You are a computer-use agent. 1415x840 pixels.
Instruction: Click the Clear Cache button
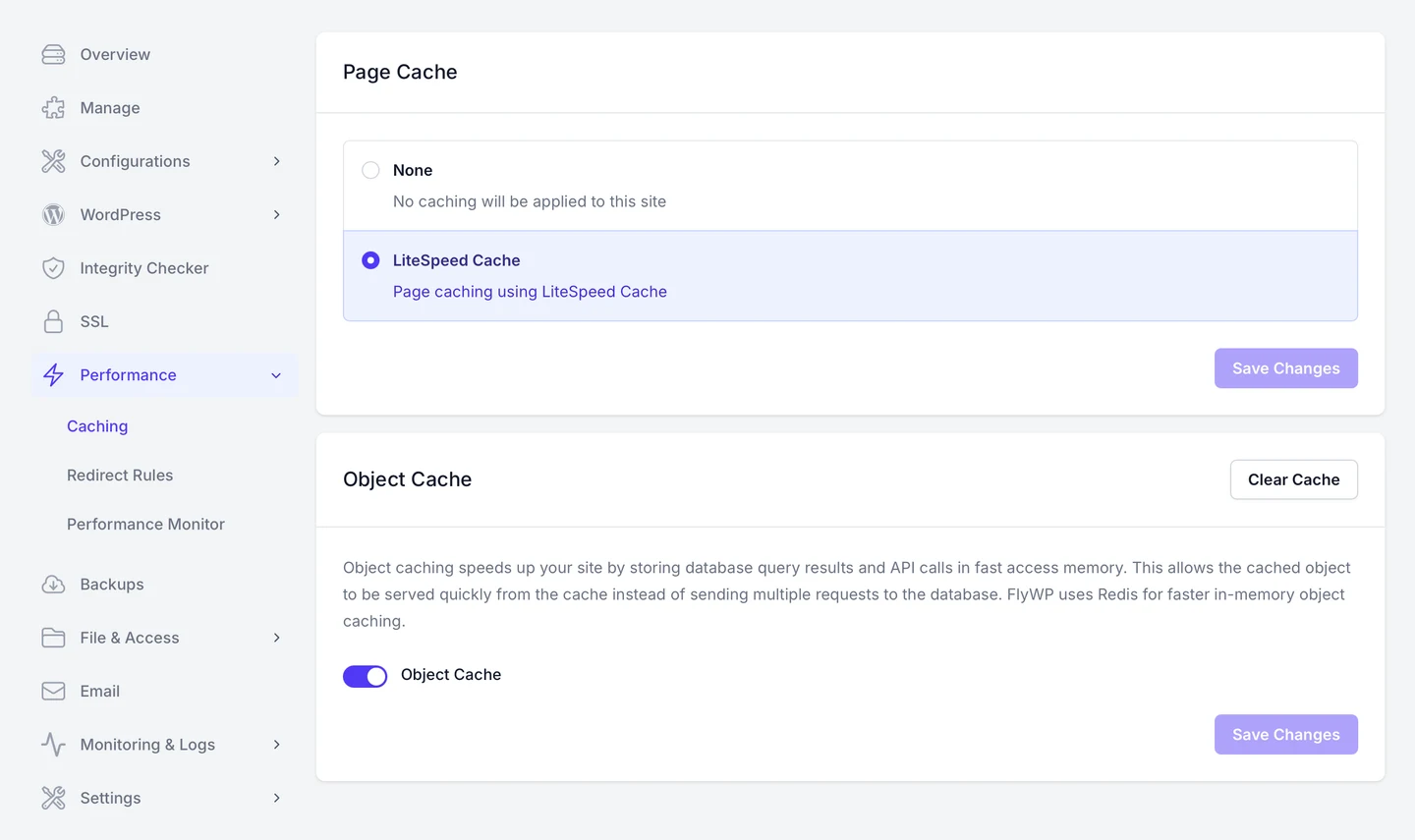[1293, 479]
